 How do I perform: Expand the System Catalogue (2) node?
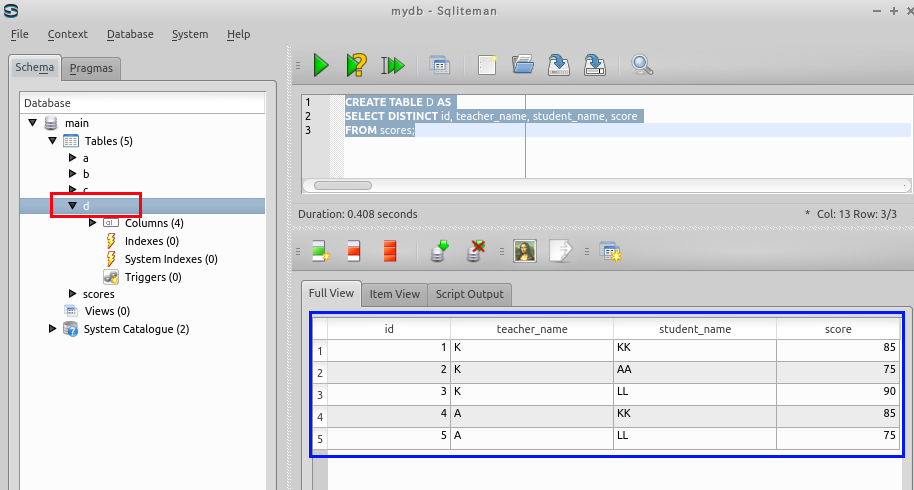click(x=52, y=329)
